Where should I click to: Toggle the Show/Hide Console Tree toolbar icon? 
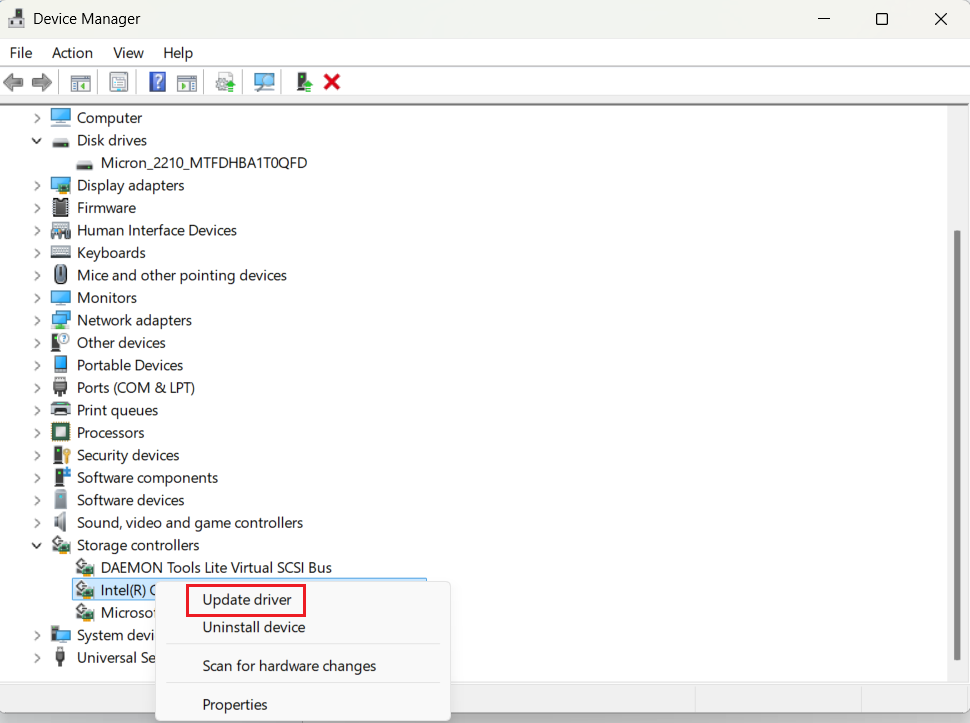click(80, 82)
